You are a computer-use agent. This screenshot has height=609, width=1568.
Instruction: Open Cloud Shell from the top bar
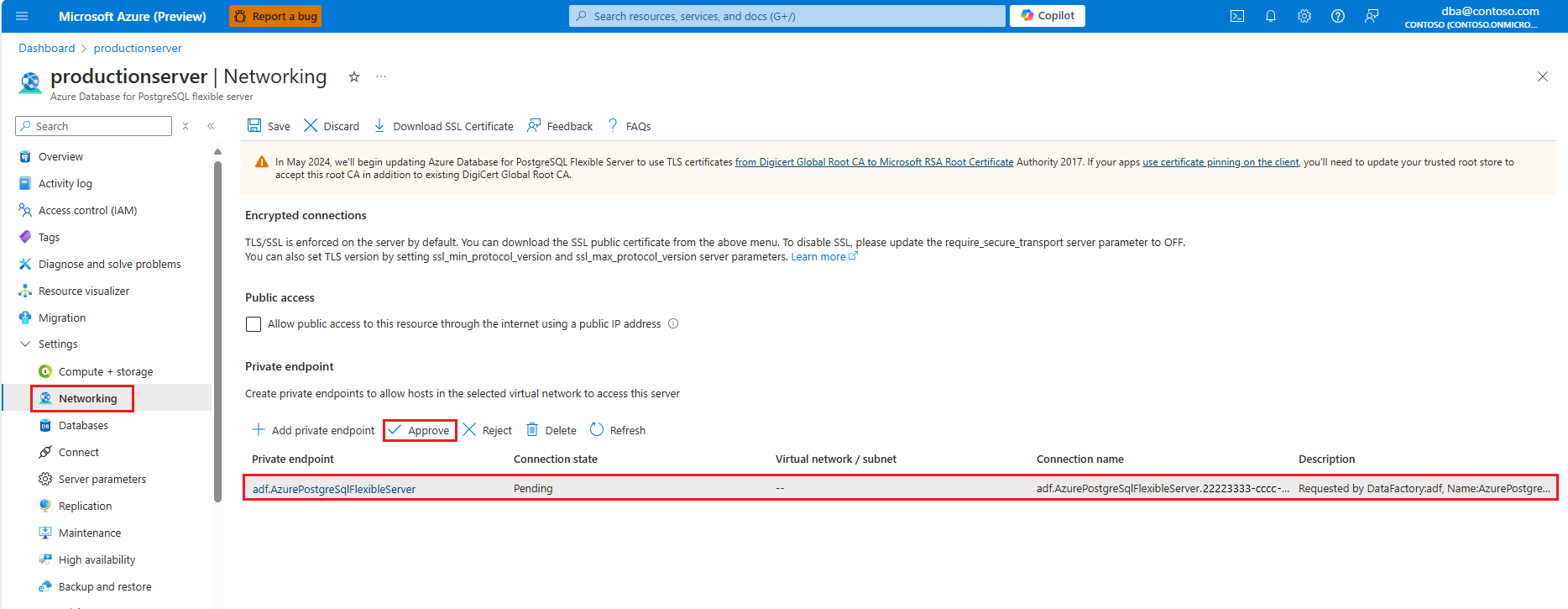click(1237, 16)
